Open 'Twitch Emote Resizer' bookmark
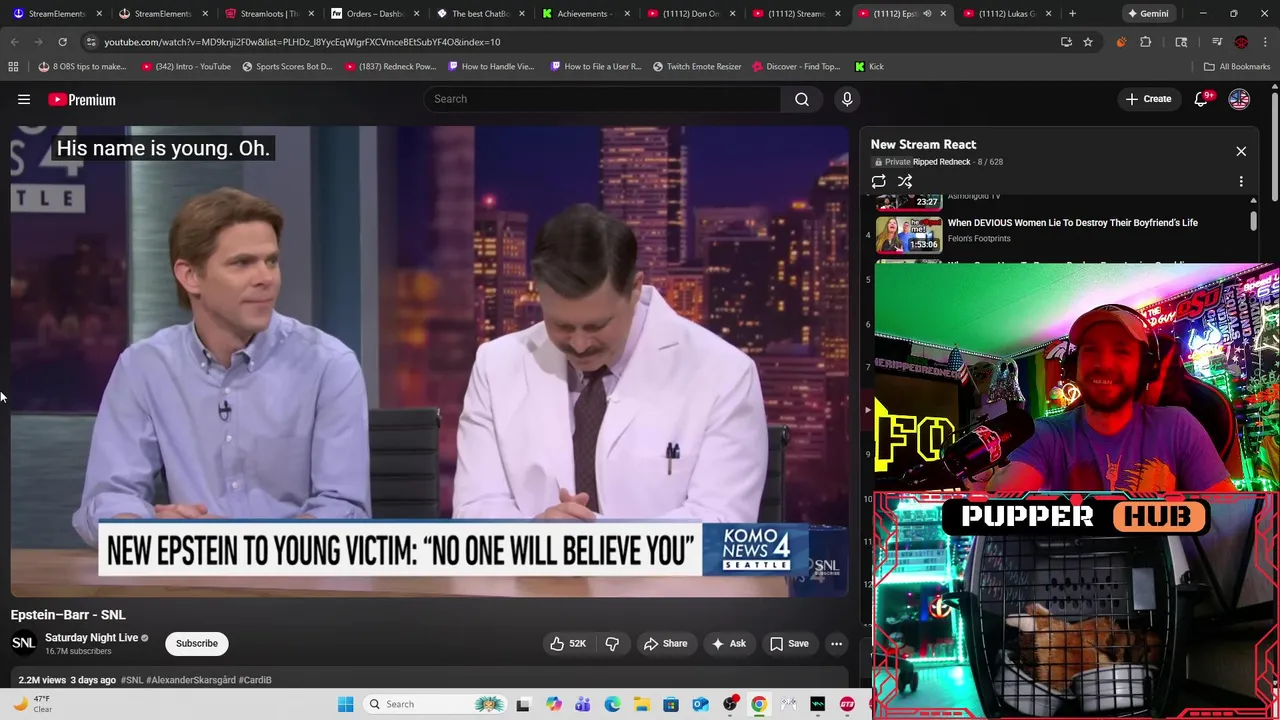 697,67
